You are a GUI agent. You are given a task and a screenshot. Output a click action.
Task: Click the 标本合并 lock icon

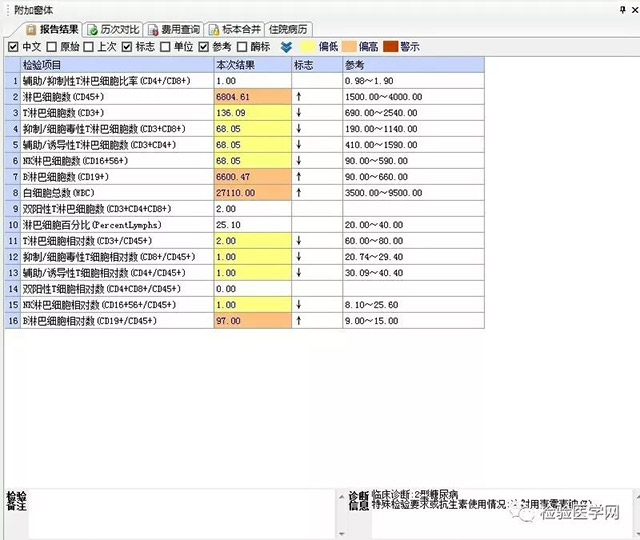[x=213, y=29]
